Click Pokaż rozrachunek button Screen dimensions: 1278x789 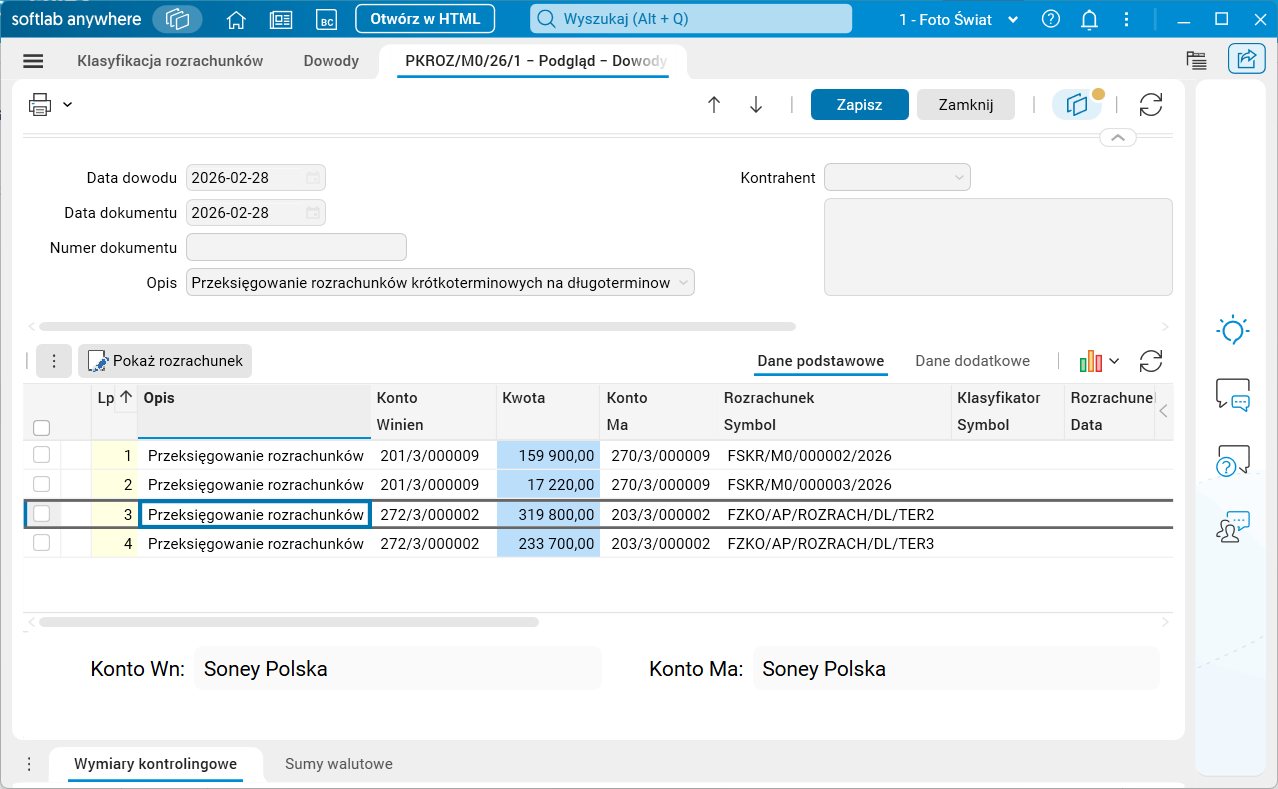[165, 361]
